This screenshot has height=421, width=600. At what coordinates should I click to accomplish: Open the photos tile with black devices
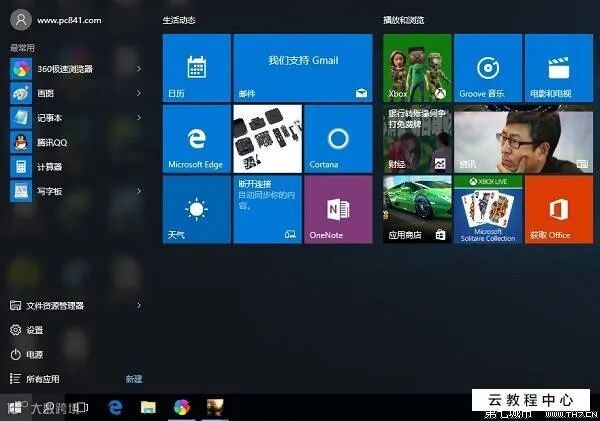tap(267, 139)
